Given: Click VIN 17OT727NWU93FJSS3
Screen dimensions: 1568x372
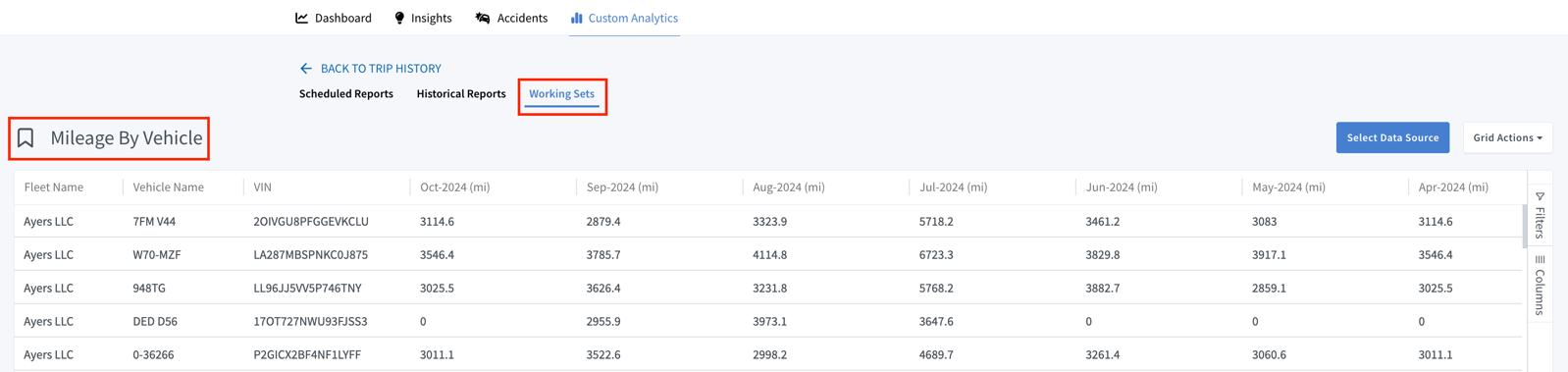Looking at the screenshot, I should 310,322.
